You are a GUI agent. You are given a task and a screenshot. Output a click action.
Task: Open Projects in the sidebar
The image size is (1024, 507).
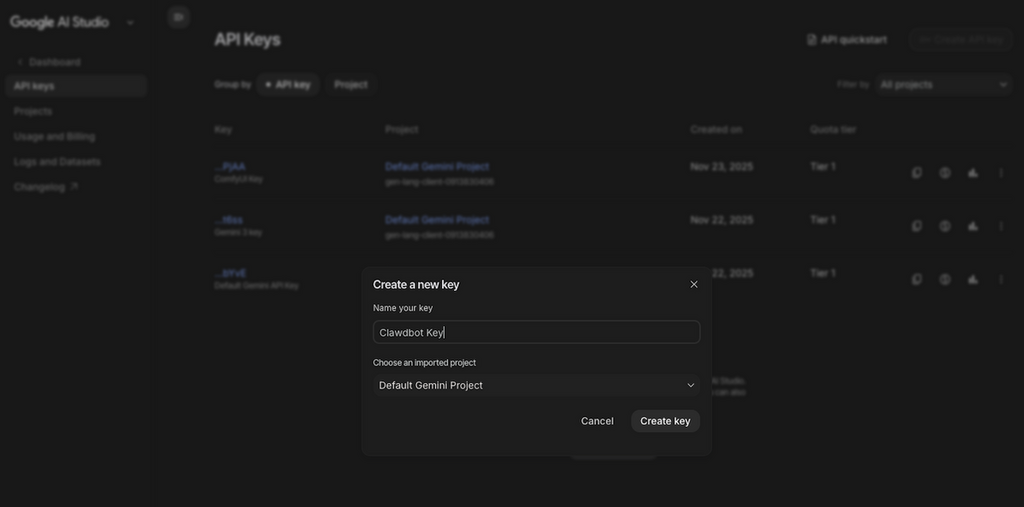33,111
